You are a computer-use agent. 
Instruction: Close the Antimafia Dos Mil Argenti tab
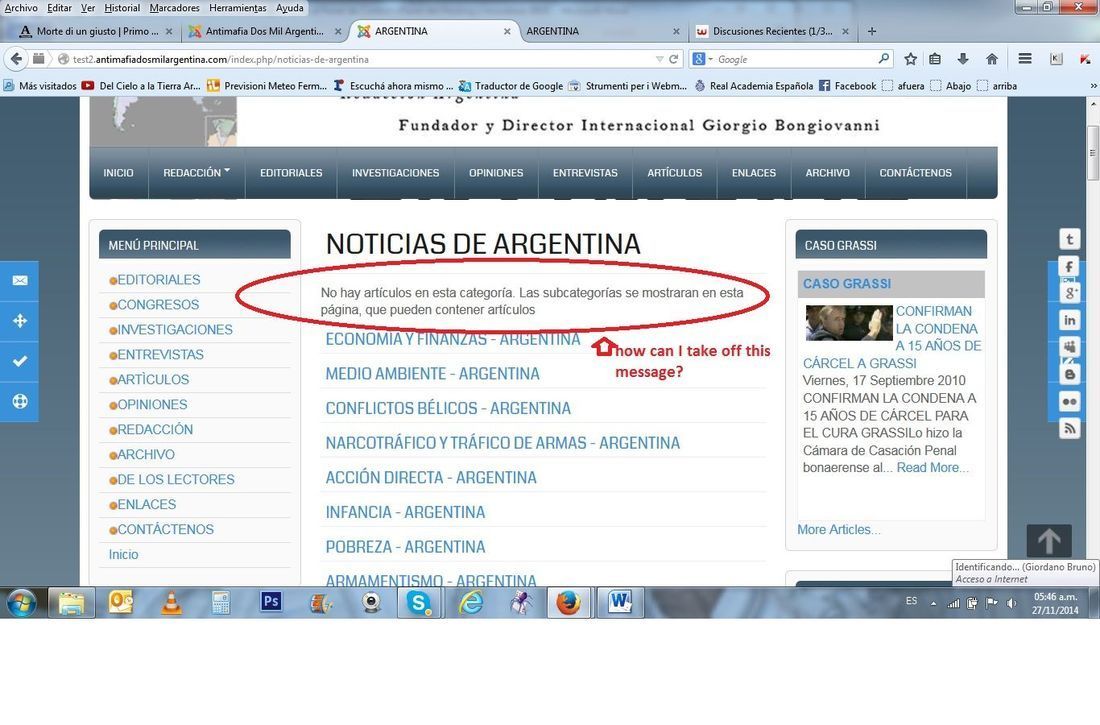pos(338,32)
